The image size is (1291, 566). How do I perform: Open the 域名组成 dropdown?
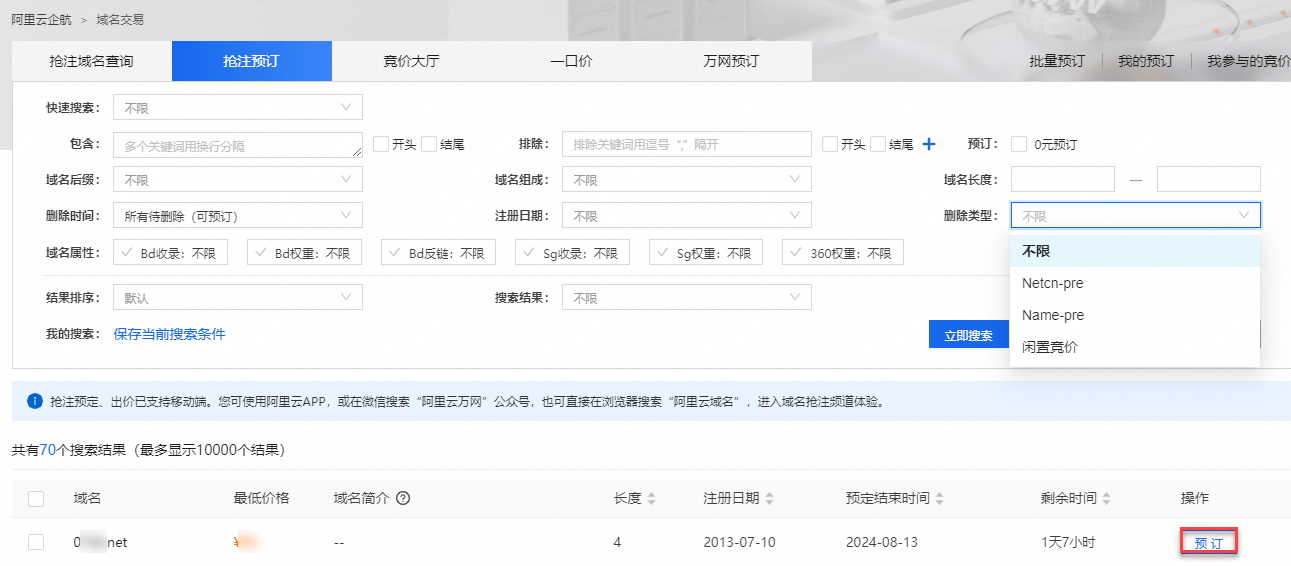pos(687,180)
